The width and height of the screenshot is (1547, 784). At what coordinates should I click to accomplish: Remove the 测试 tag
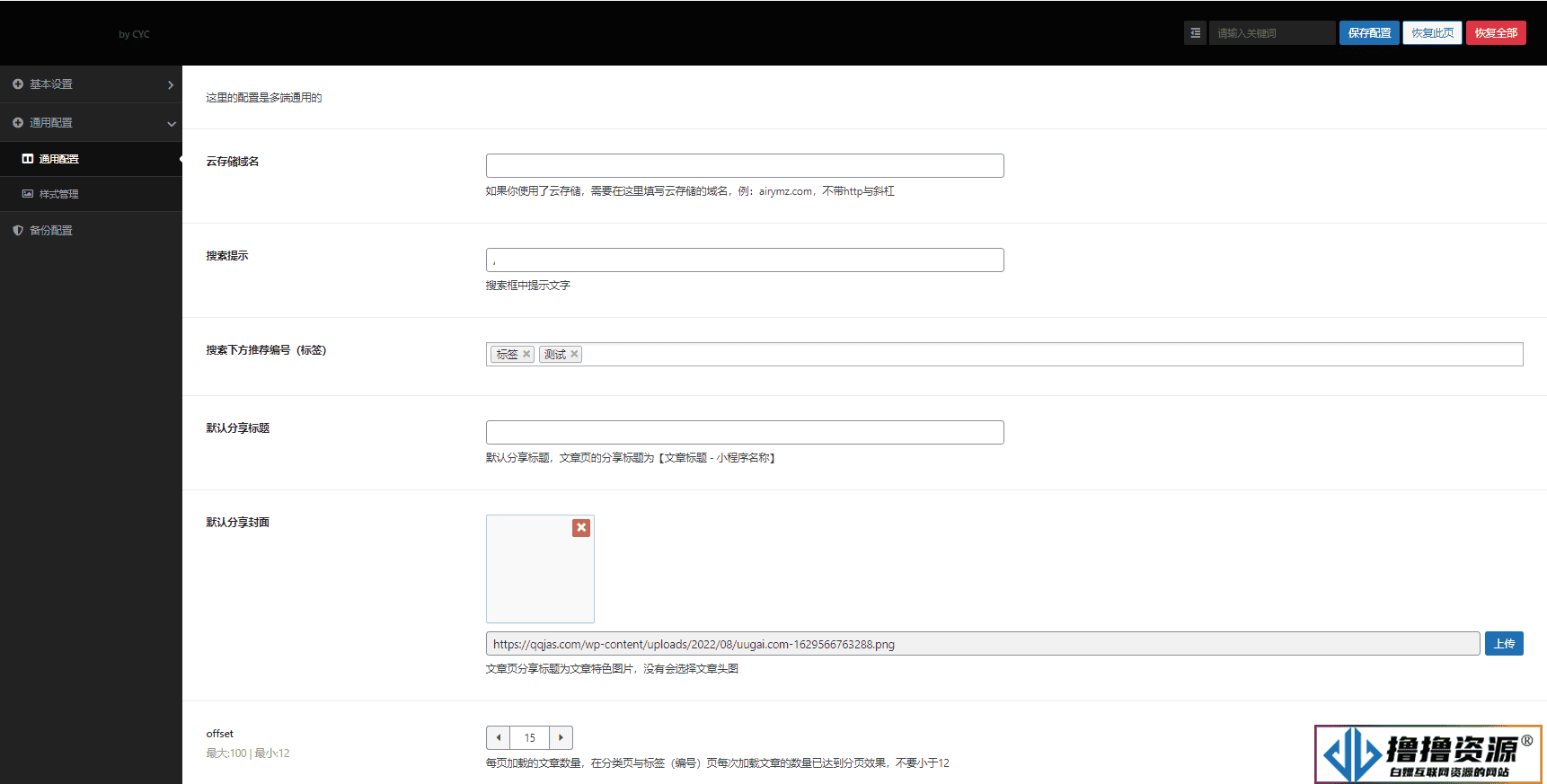tap(574, 355)
